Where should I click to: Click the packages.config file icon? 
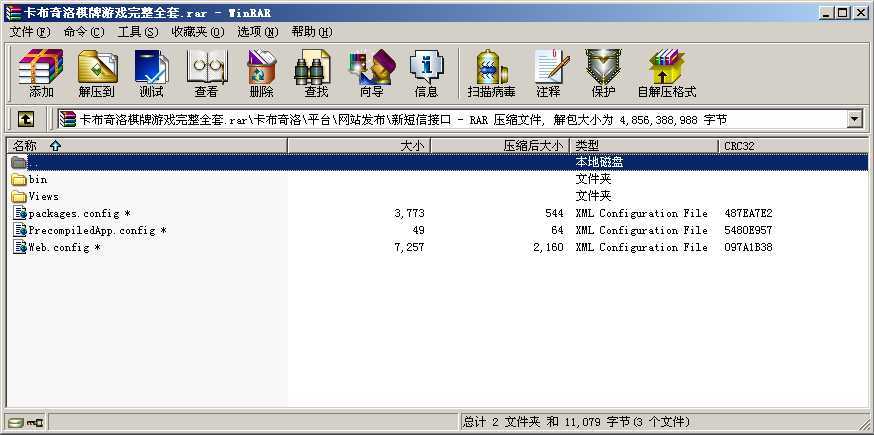tap(20, 213)
